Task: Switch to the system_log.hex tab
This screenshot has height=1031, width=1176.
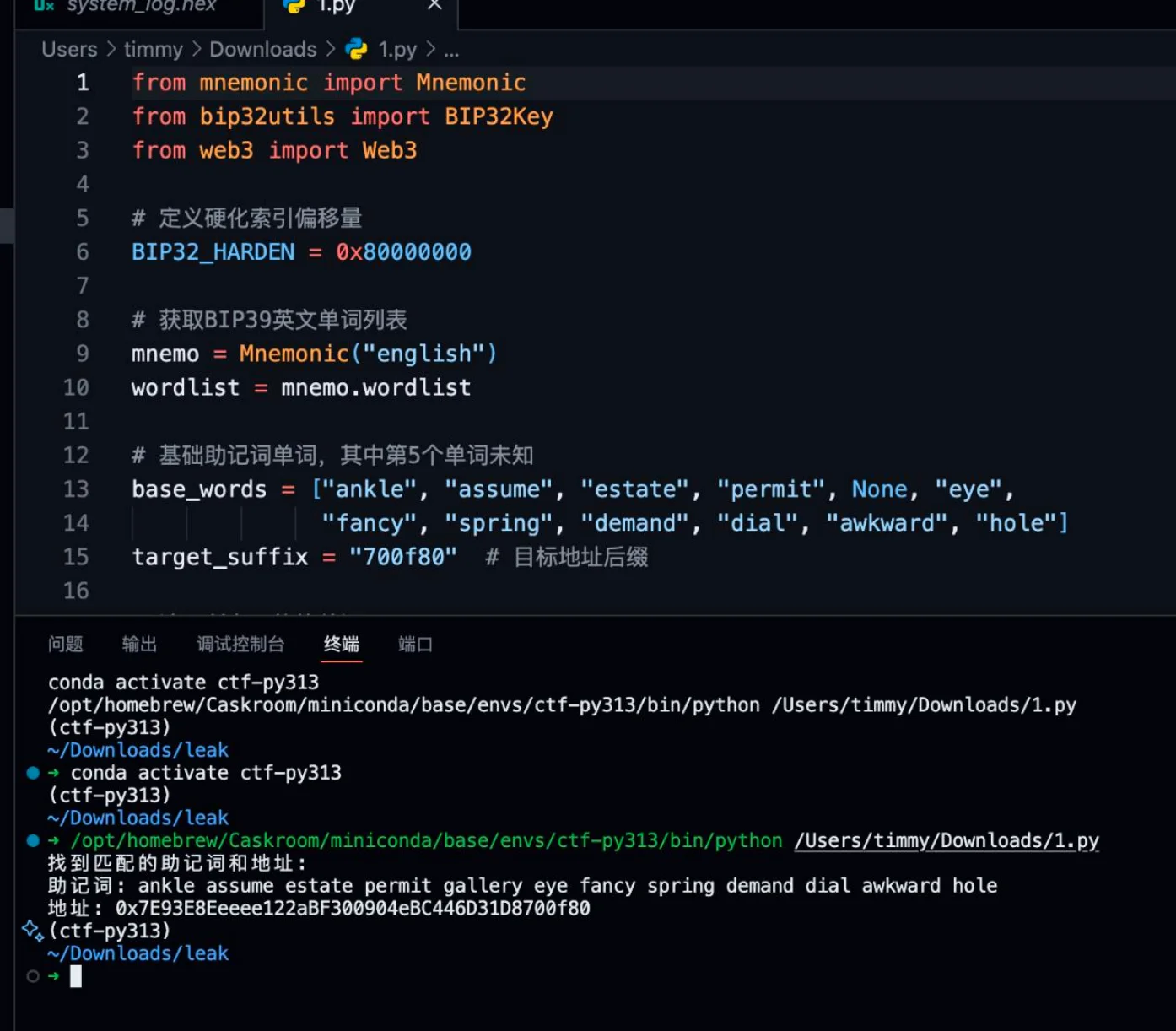Action: click(x=141, y=6)
